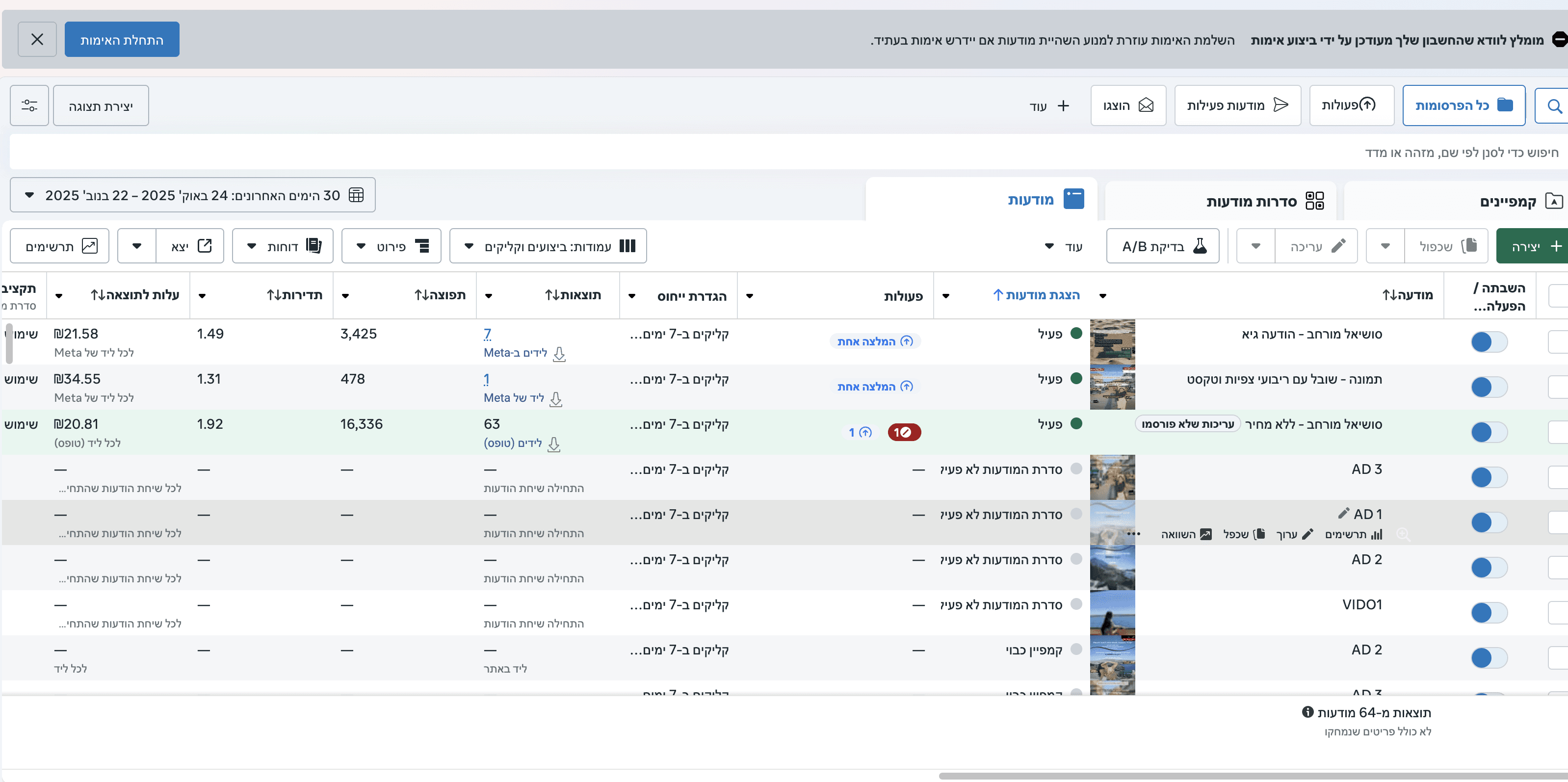Image resolution: width=1568 pixels, height=782 pixels.
Task: Open the charts (תרשימים) button
Action: pos(60,246)
